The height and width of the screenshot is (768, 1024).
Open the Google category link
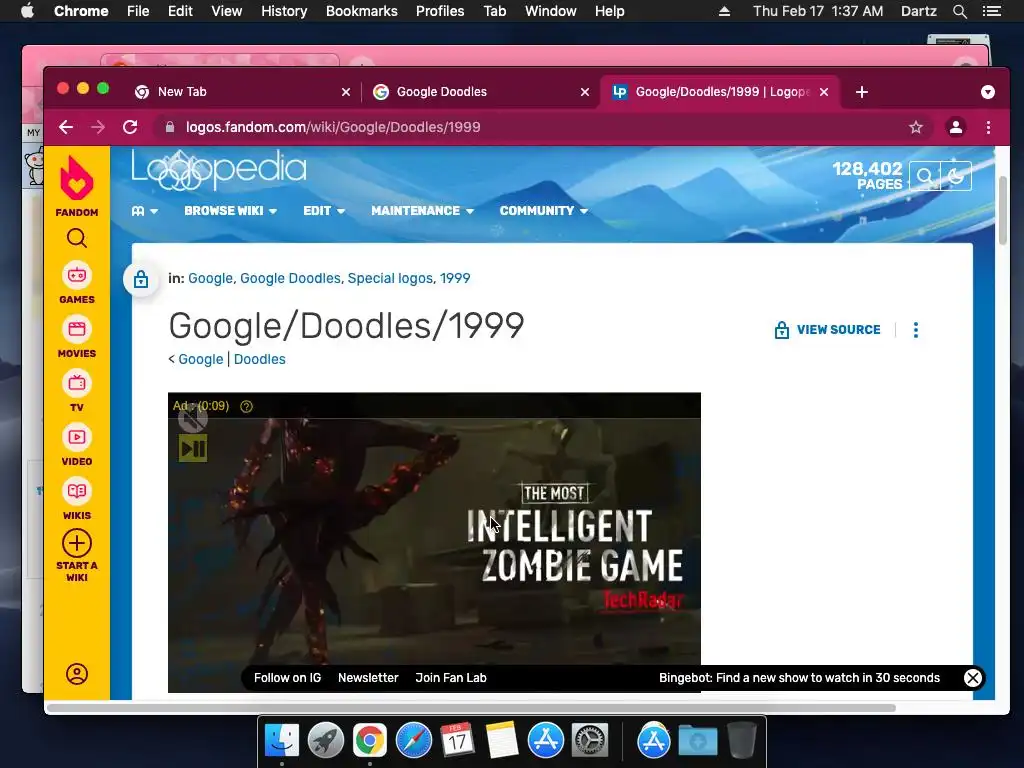210,278
